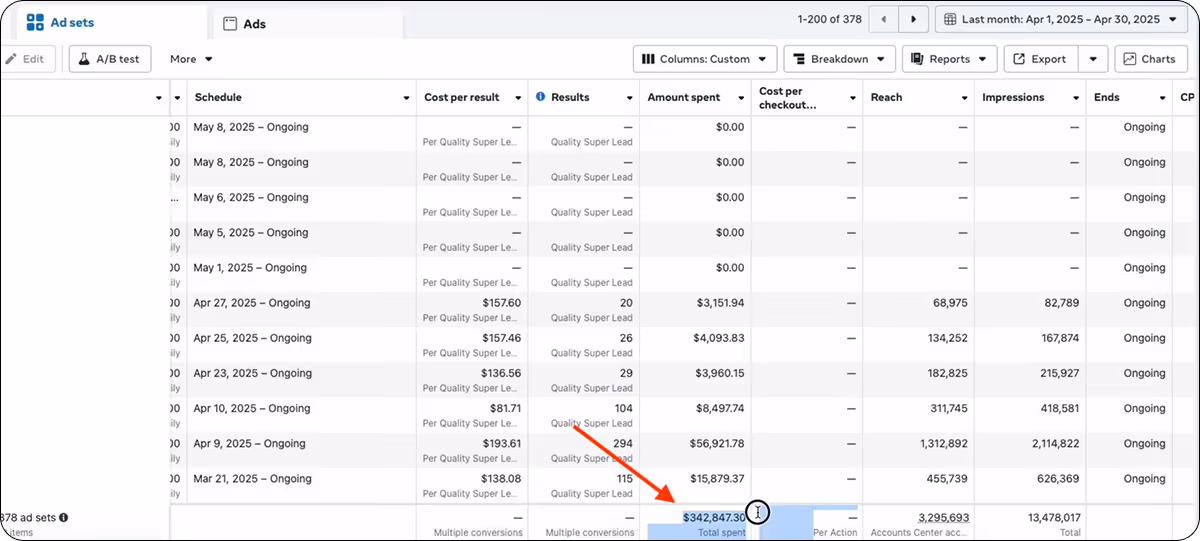
Task: Open the Breakdown dropdown
Action: (x=839, y=59)
